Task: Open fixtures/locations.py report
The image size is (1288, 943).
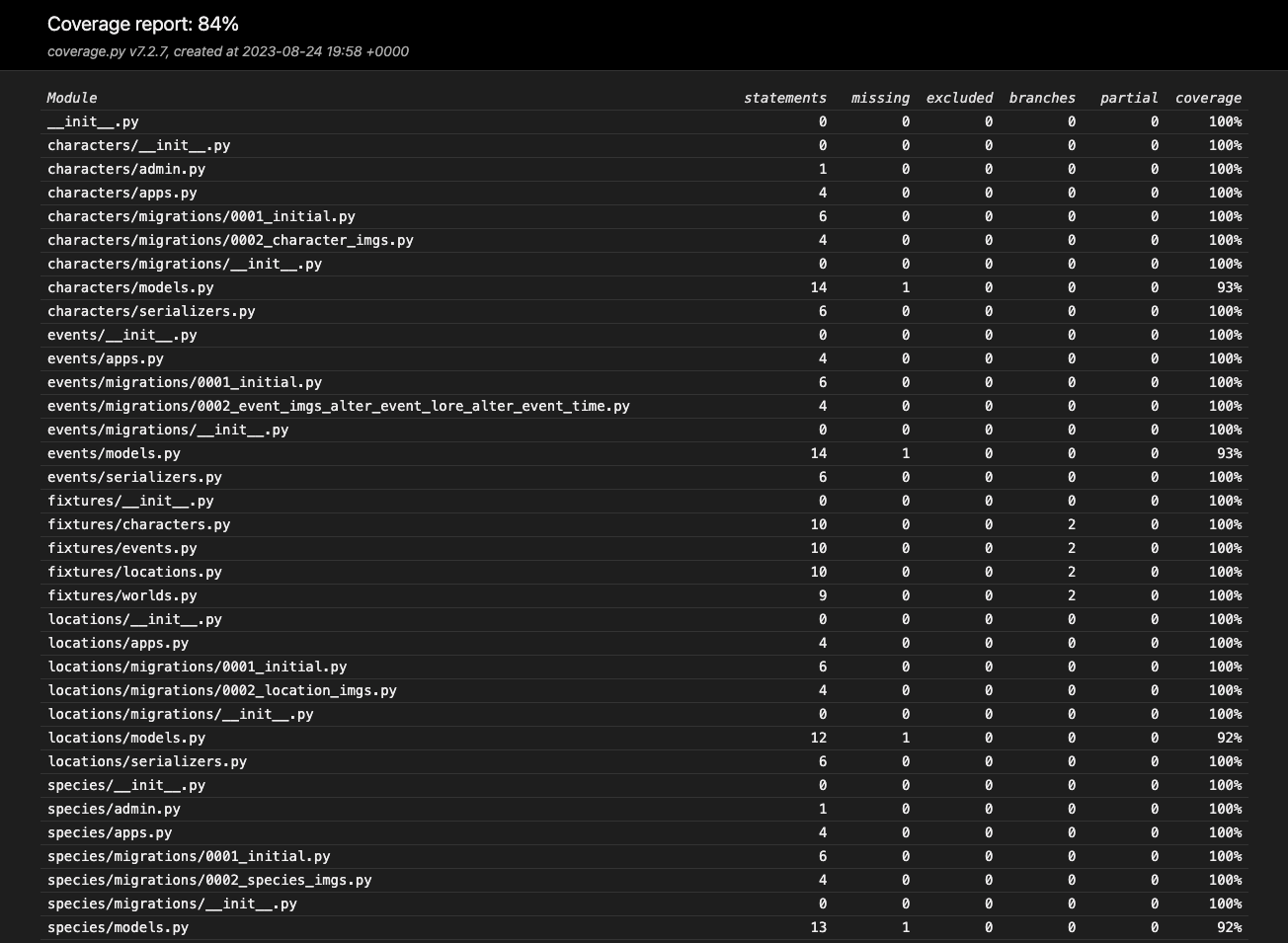Action: point(134,572)
